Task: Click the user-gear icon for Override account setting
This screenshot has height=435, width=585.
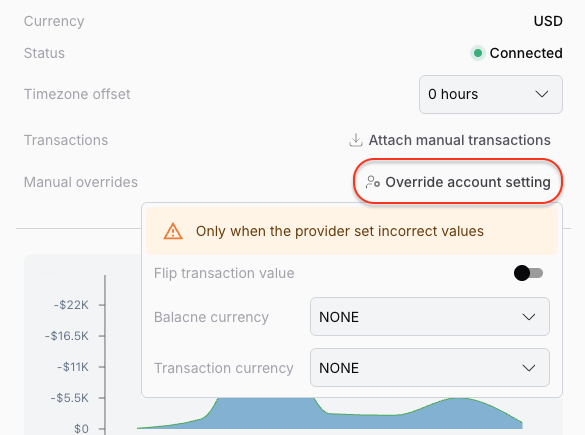Action: coord(373,182)
